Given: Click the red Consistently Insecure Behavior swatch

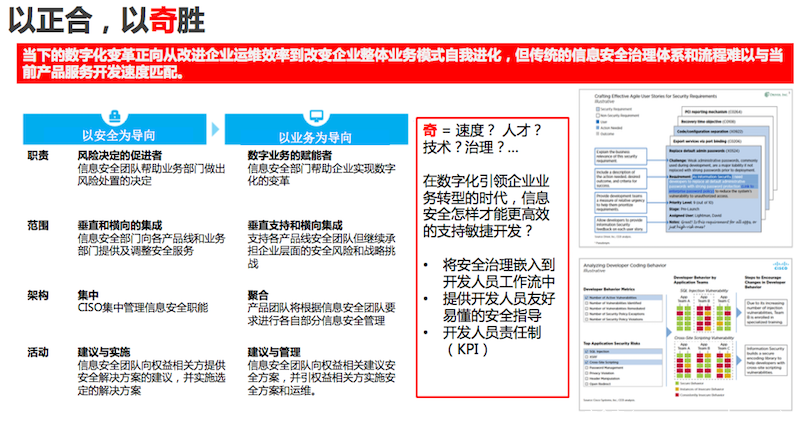Looking at the screenshot, I should tap(677, 395).
